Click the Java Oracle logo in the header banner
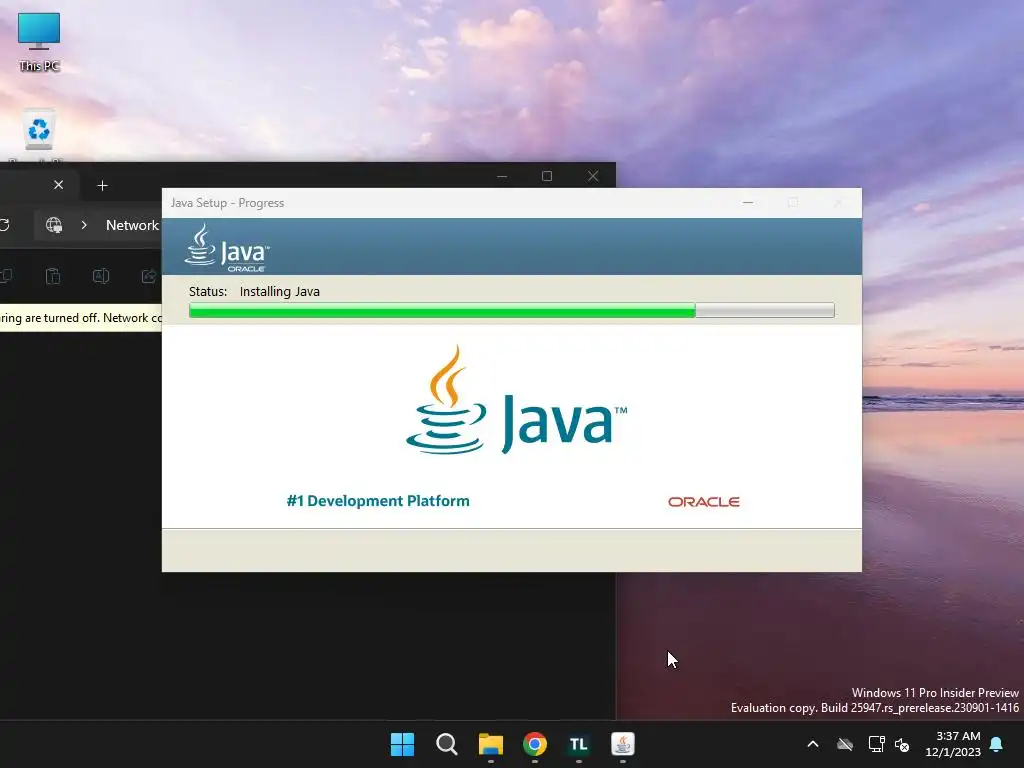The image size is (1024, 768). pos(227,248)
